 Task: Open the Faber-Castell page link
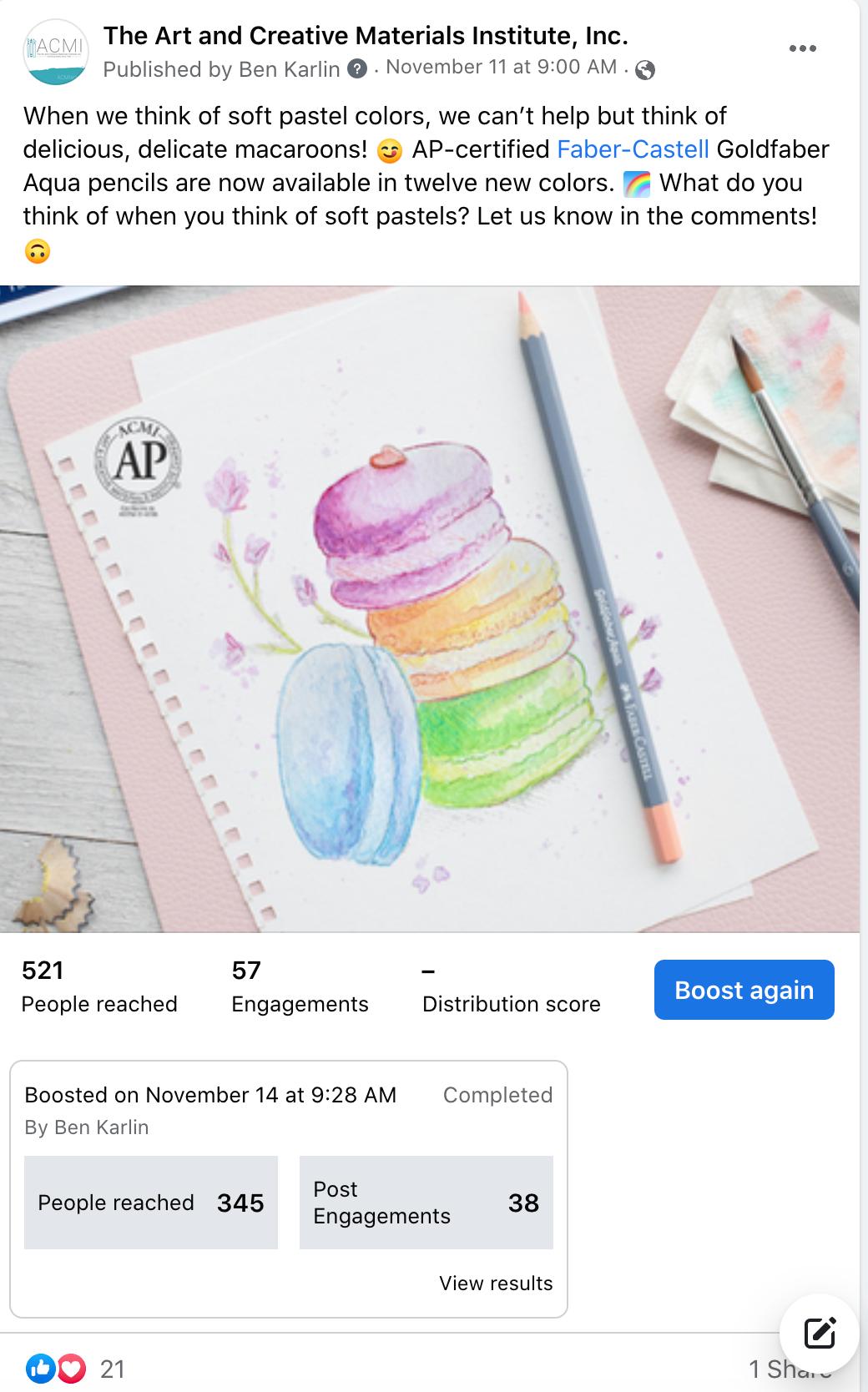[x=633, y=149]
